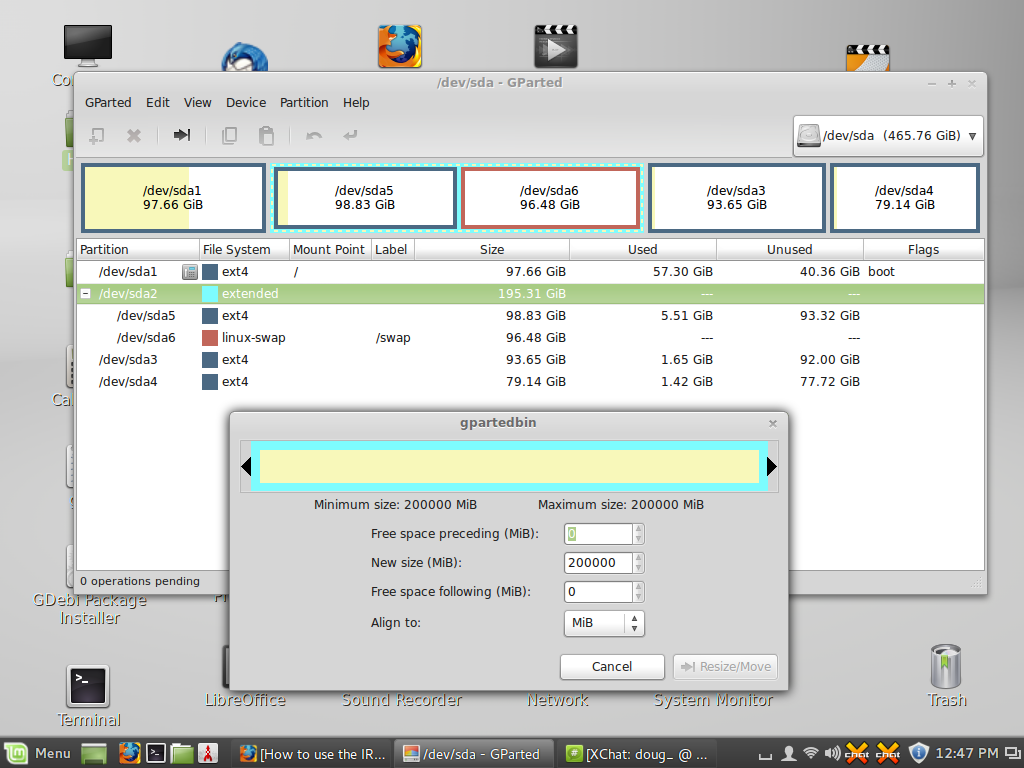Select the /dev/sda3 graphical partition block

737,198
